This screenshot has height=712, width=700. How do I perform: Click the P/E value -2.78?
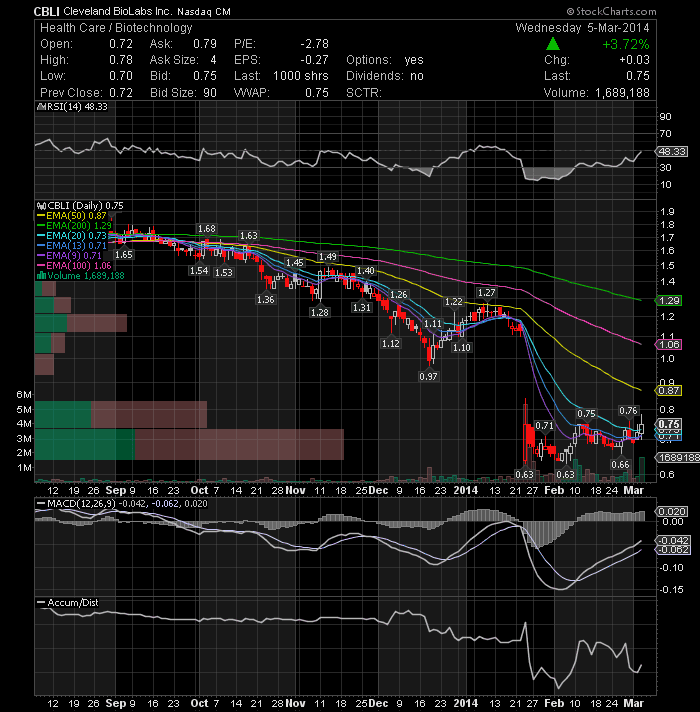(314, 44)
